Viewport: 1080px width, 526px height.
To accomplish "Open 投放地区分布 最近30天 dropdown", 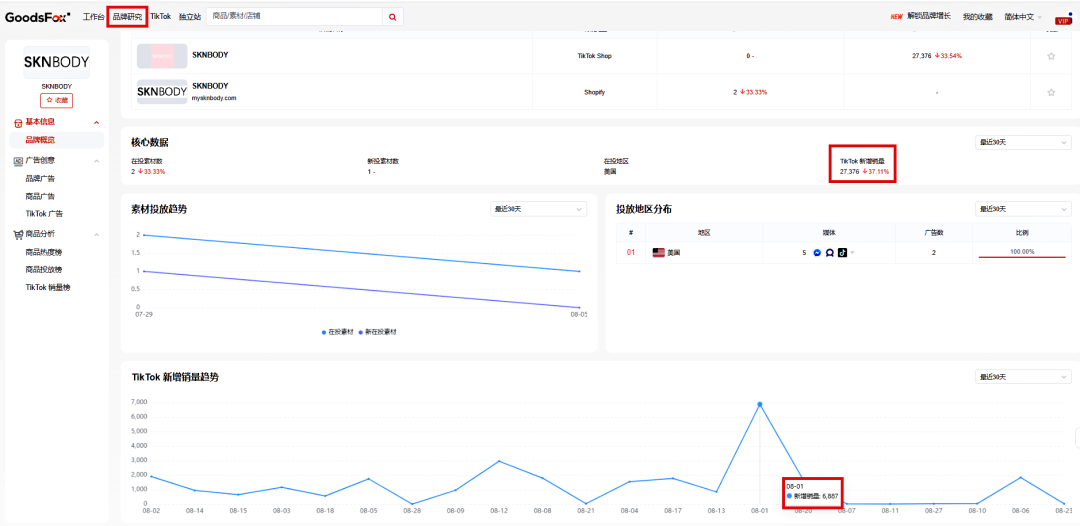I will click(1023, 209).
